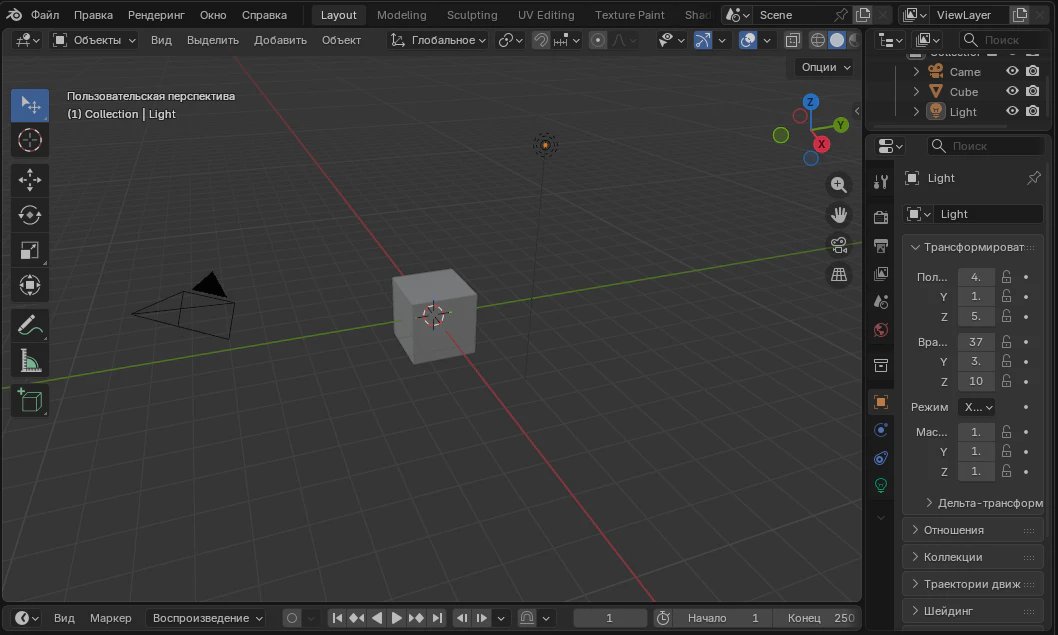Switch to the Sculpting workspace tab
This screenshot has height=635, width=1058.
472,15
